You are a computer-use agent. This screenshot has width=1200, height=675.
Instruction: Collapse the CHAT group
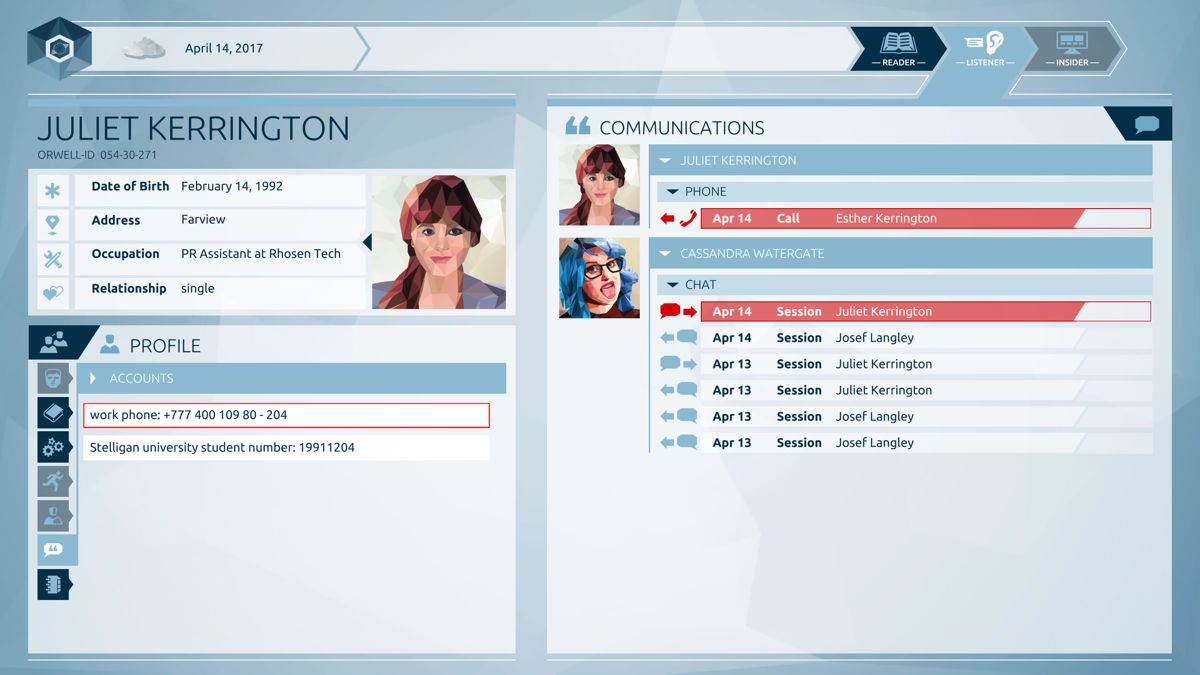[x=673, y=286]
